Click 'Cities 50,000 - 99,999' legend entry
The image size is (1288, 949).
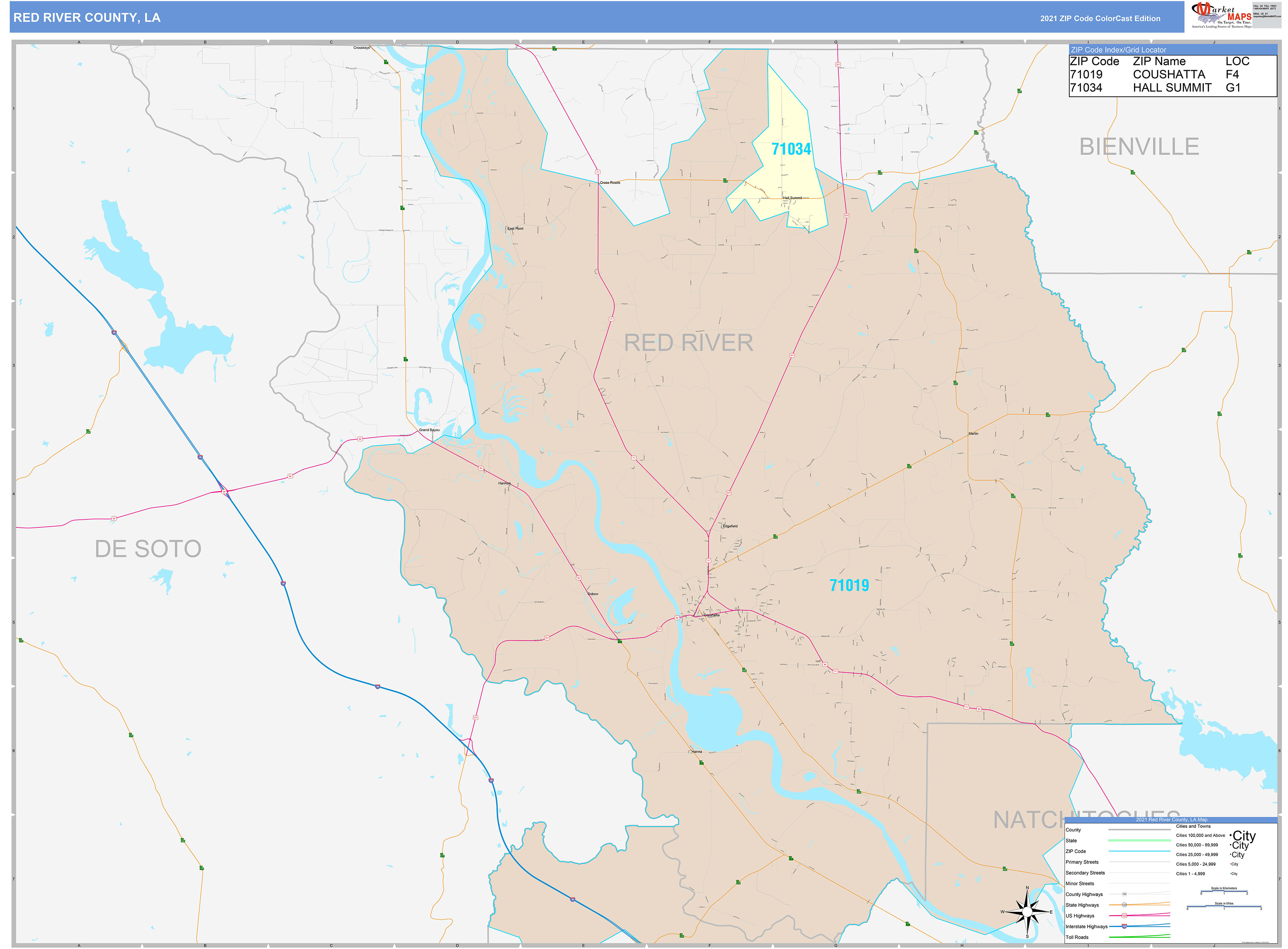(x=1197, y=845)
